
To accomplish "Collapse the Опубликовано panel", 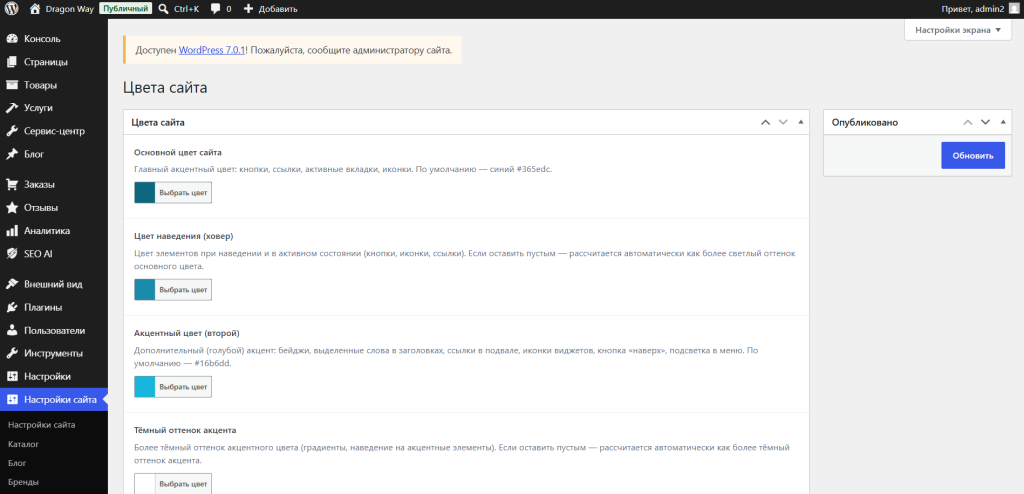I will pos(1004,122).
